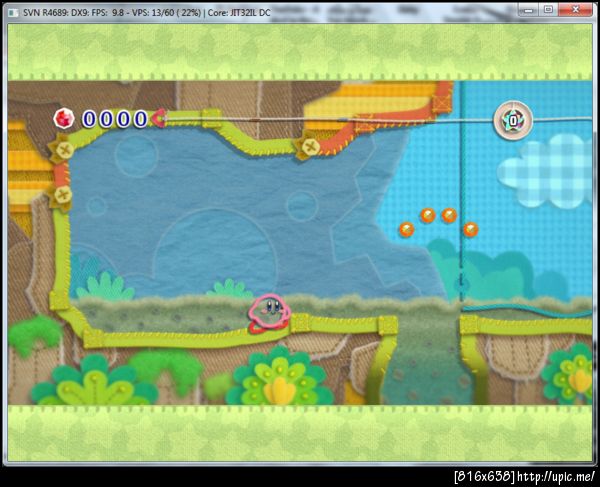Click the red arrow marker beside the score
600x487 pixels.
tap(159, 117)
